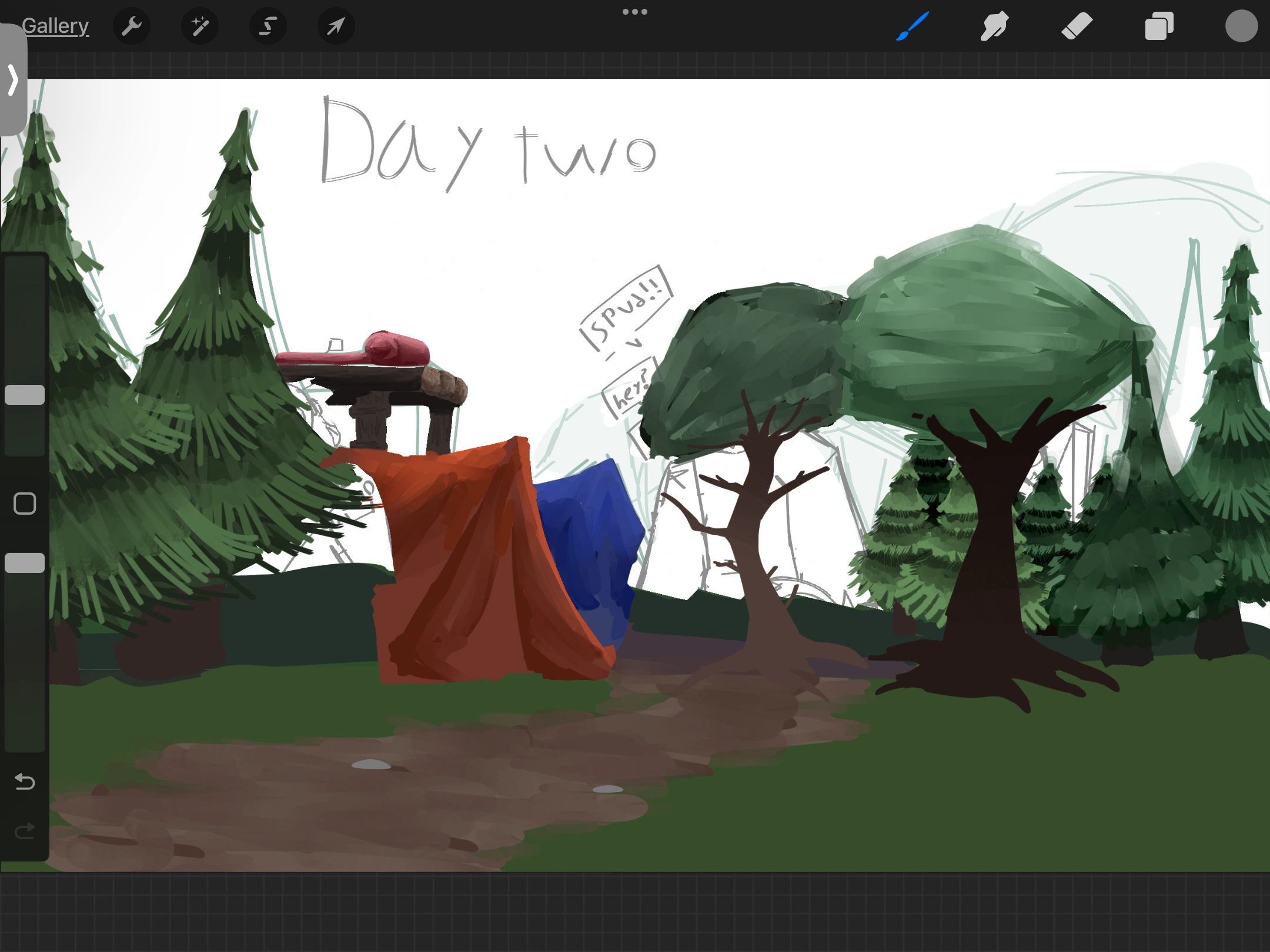Select the Smudge tool
The image size is (1270, 952).
click(x=995, y=26)
